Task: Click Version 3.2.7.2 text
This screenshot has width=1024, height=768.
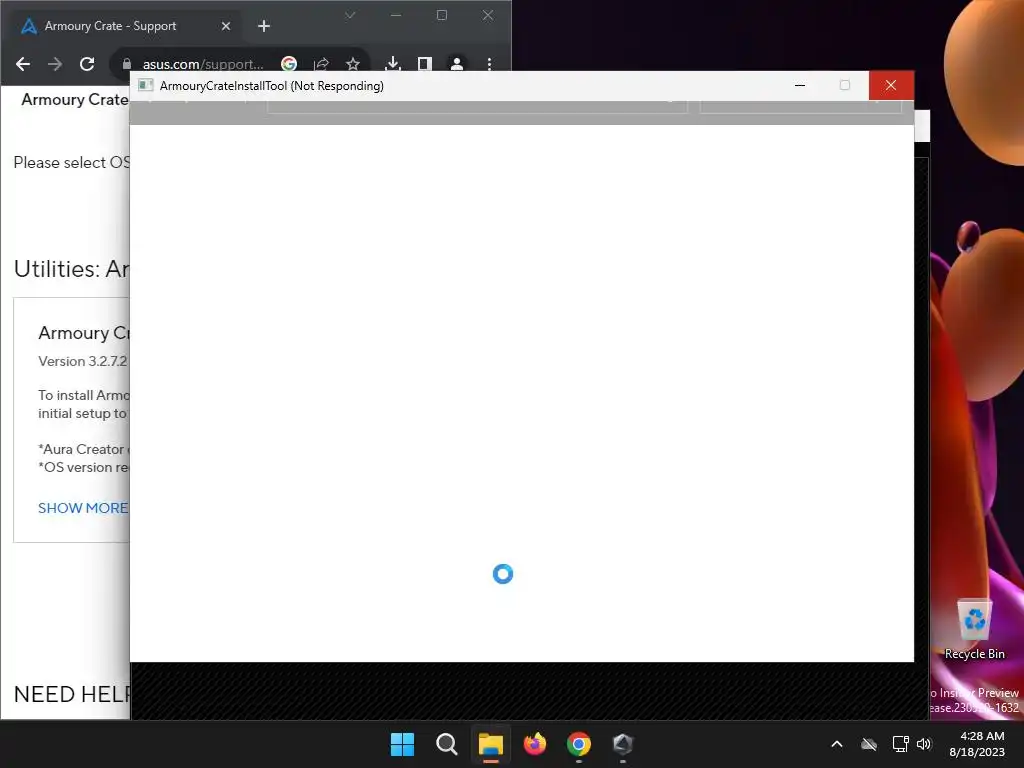Action: pos(83,361)
